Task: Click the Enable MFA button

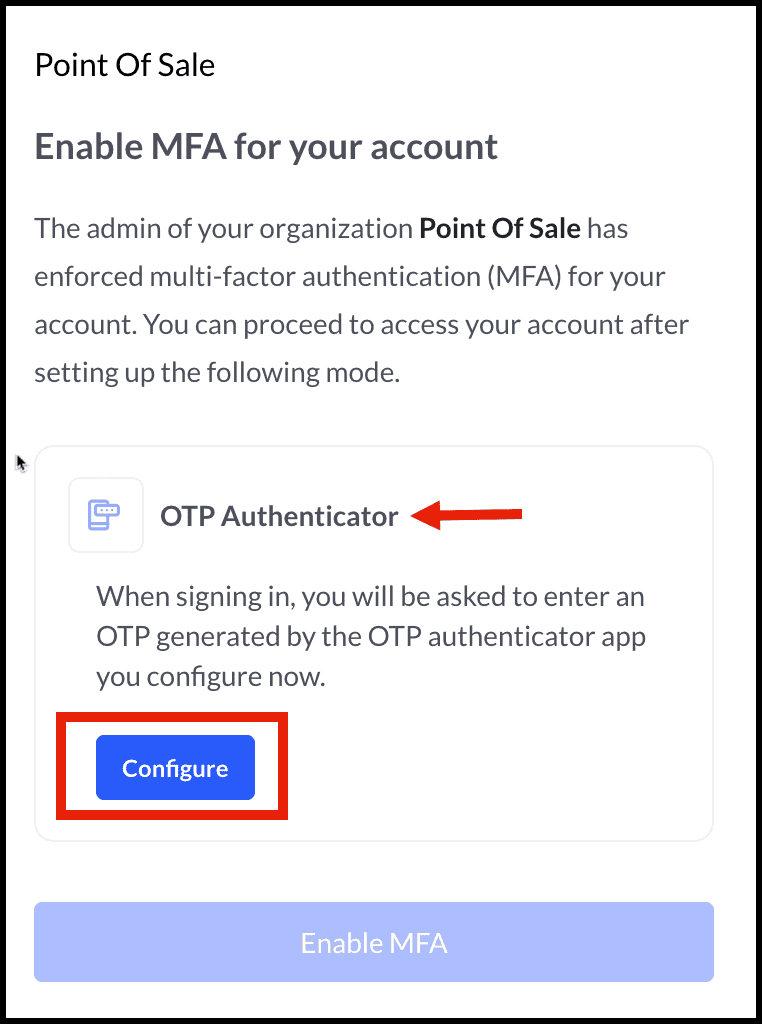Action: (x=373, y=942)
